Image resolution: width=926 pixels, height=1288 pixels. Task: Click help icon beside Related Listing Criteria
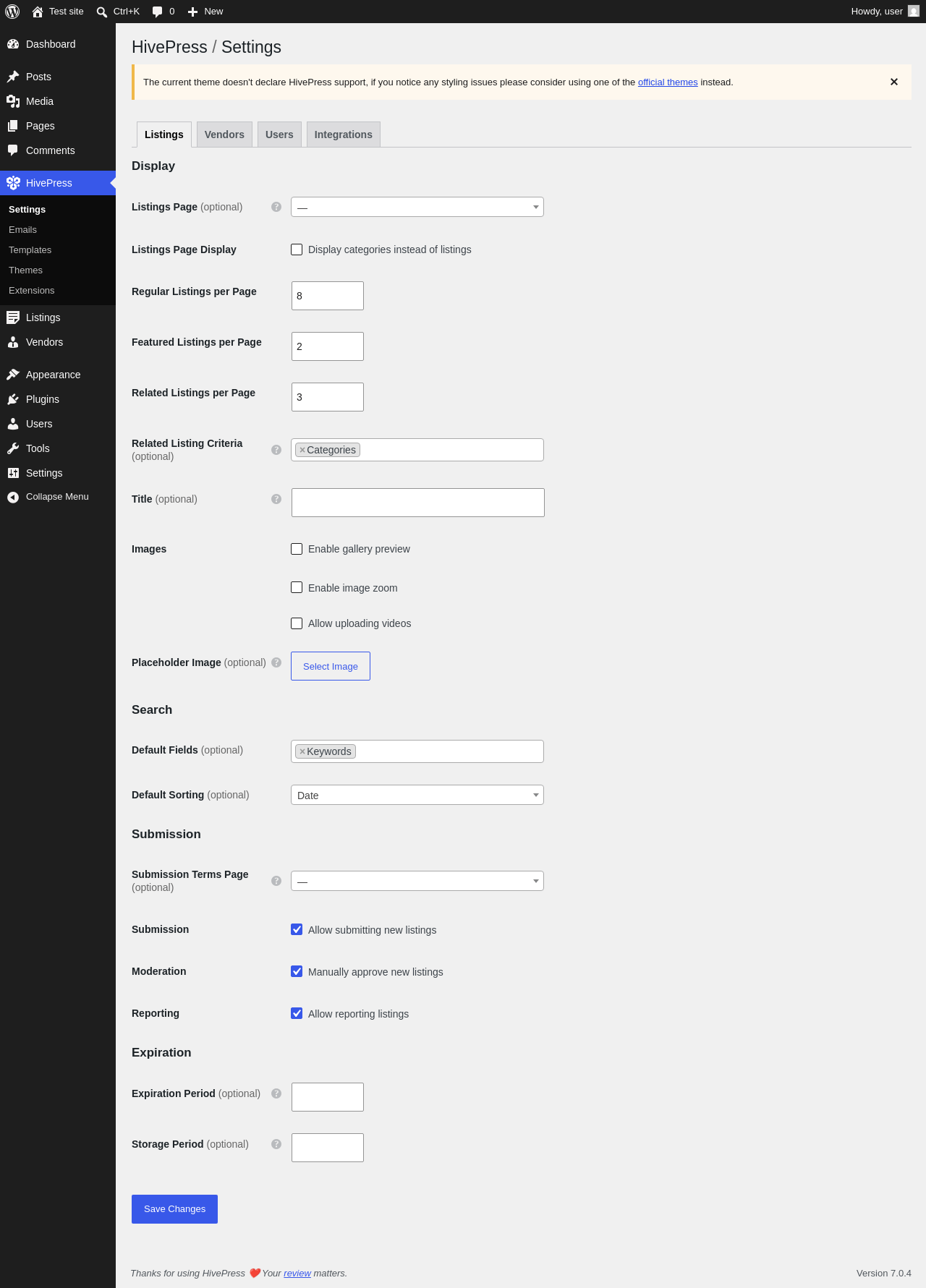[276, 450]
